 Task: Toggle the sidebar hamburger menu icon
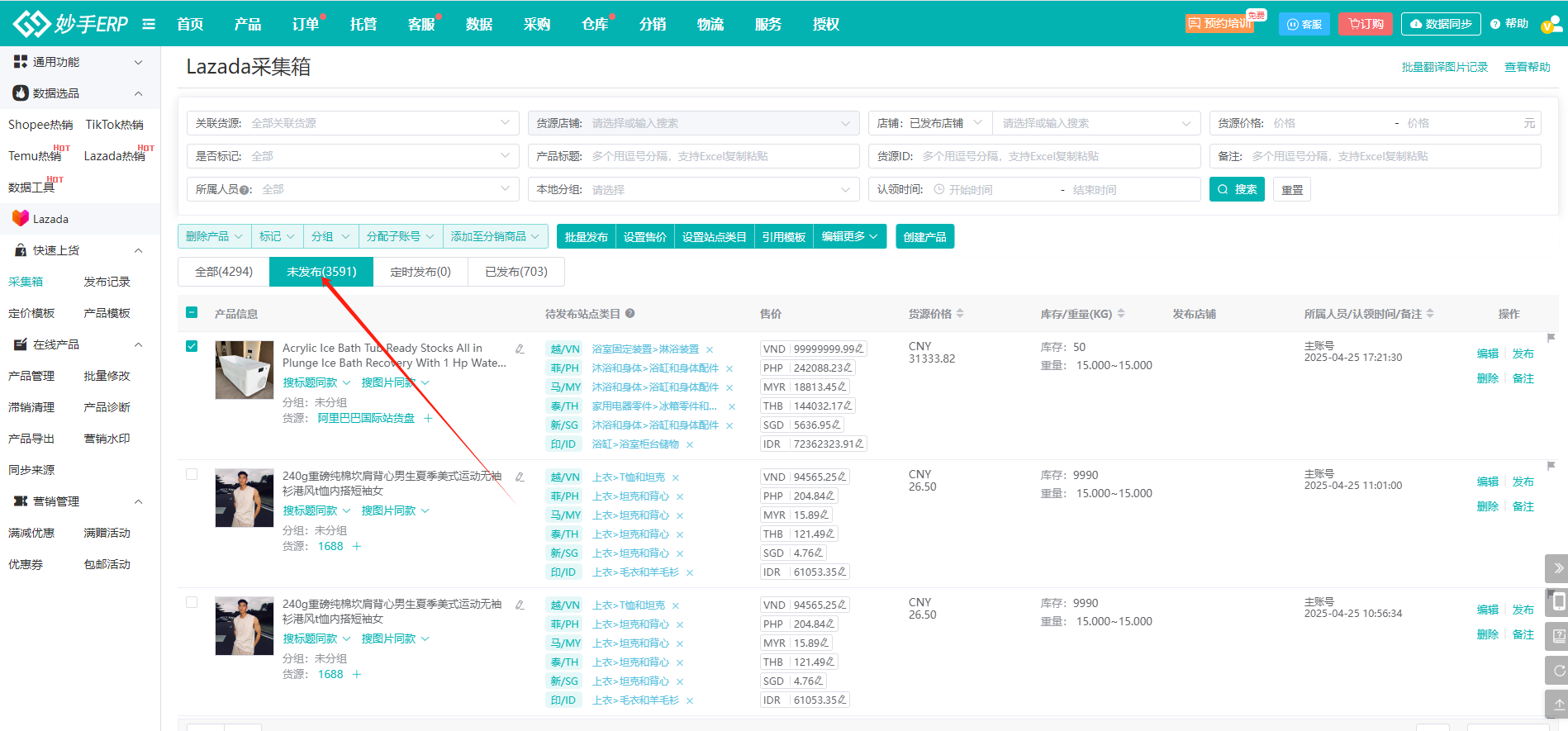tap(149, 24)
